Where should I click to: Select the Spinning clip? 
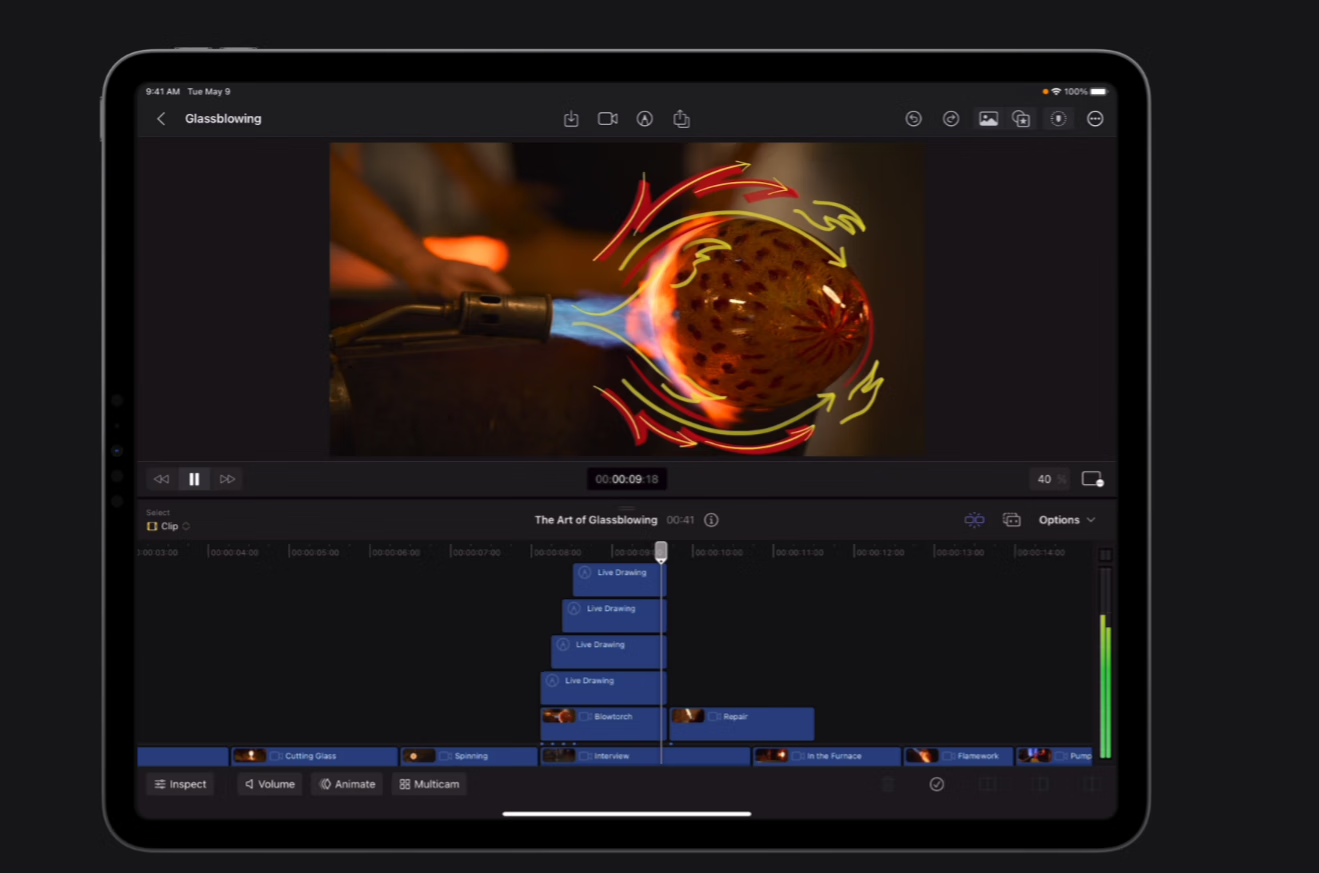click(469, 756)
